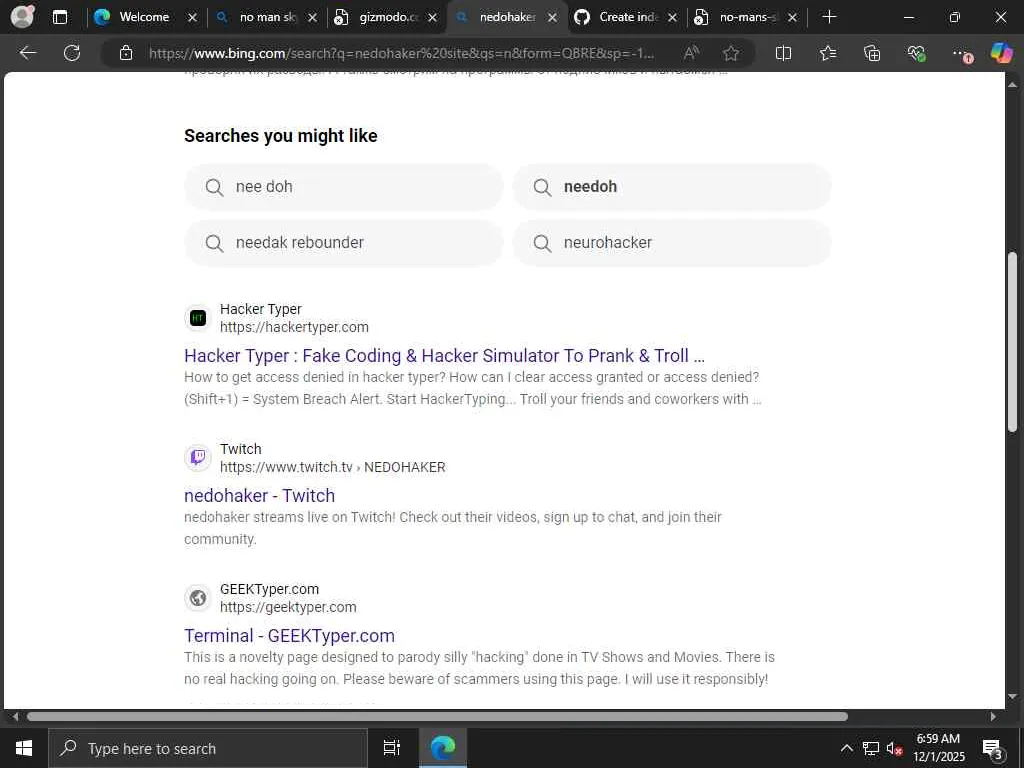Click the Twitch result favicon
Viewport: 1024px width, 768px height.
click(198, 458)
